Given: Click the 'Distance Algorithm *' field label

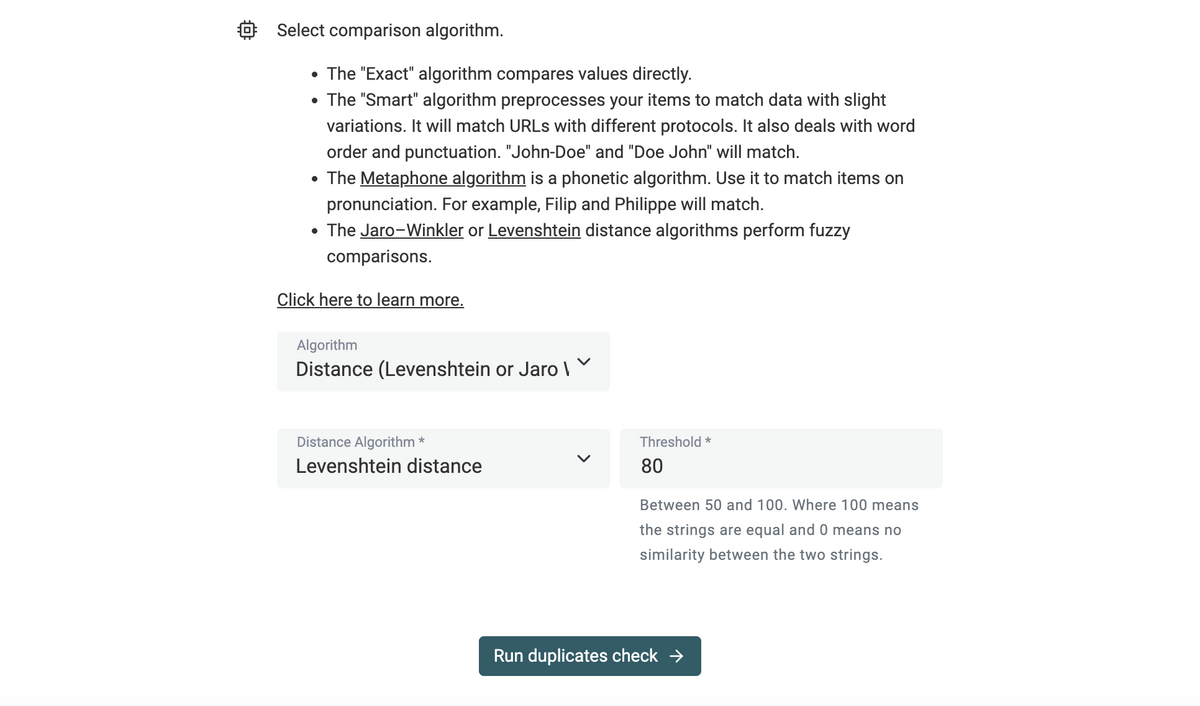Looking at the screenshot, I should pos(360,442).
